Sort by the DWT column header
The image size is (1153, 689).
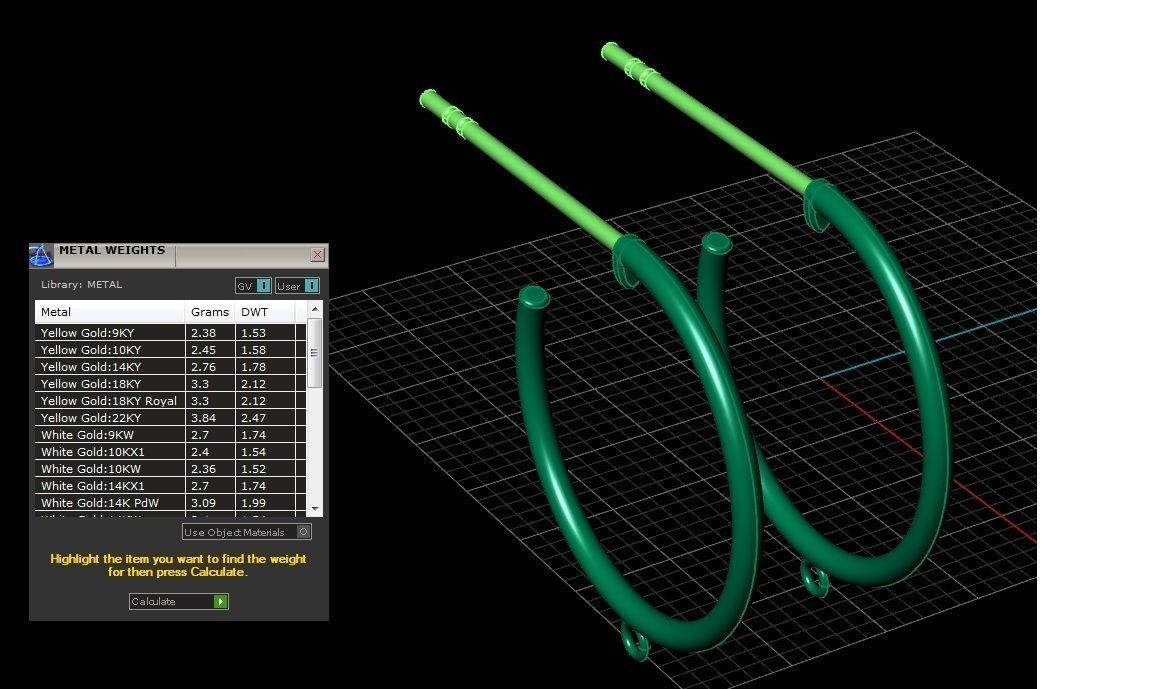coord(265,312)
